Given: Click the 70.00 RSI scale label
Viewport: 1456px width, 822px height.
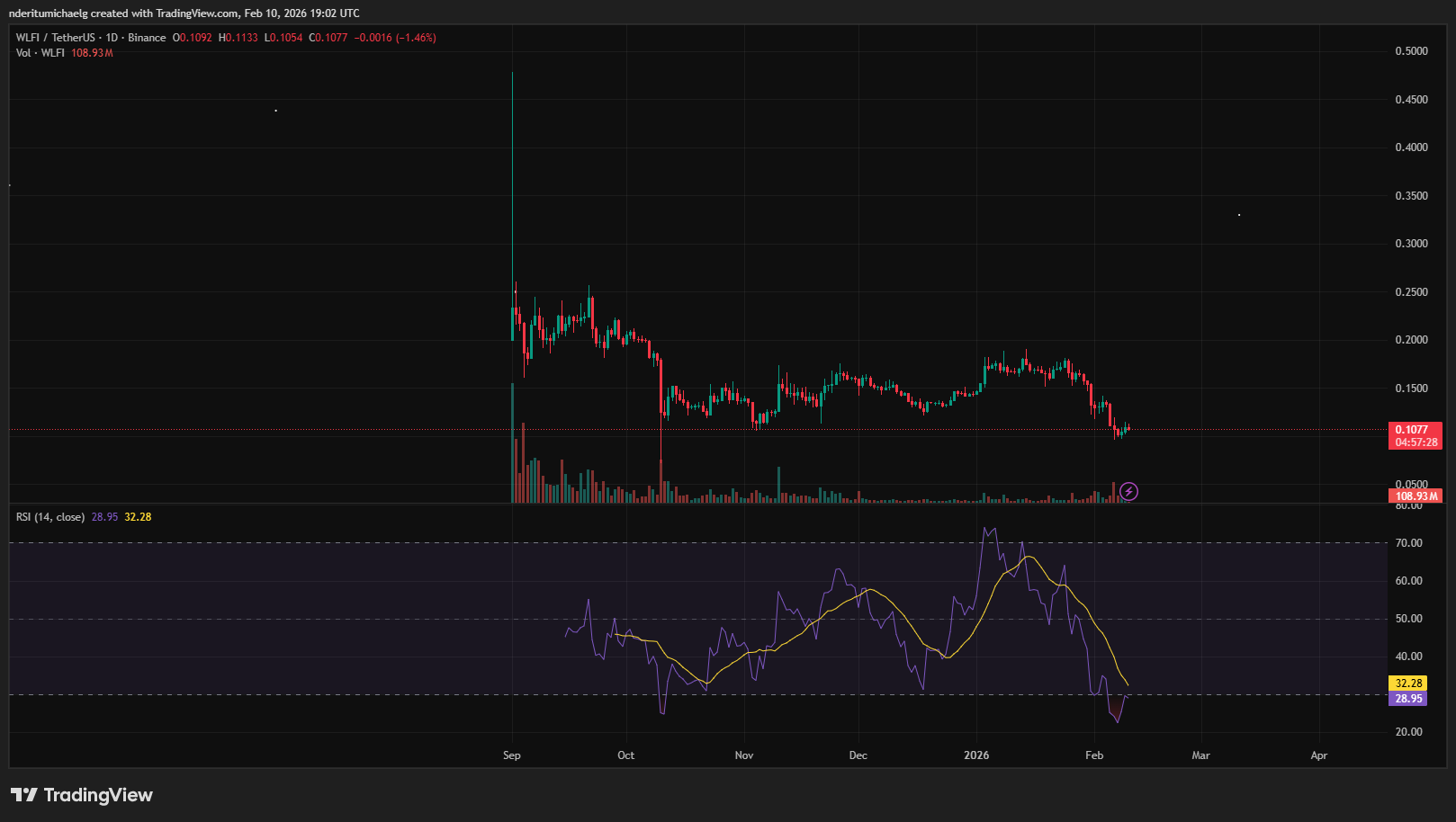Looking at the screenshot, I should tap(1409, 543).
